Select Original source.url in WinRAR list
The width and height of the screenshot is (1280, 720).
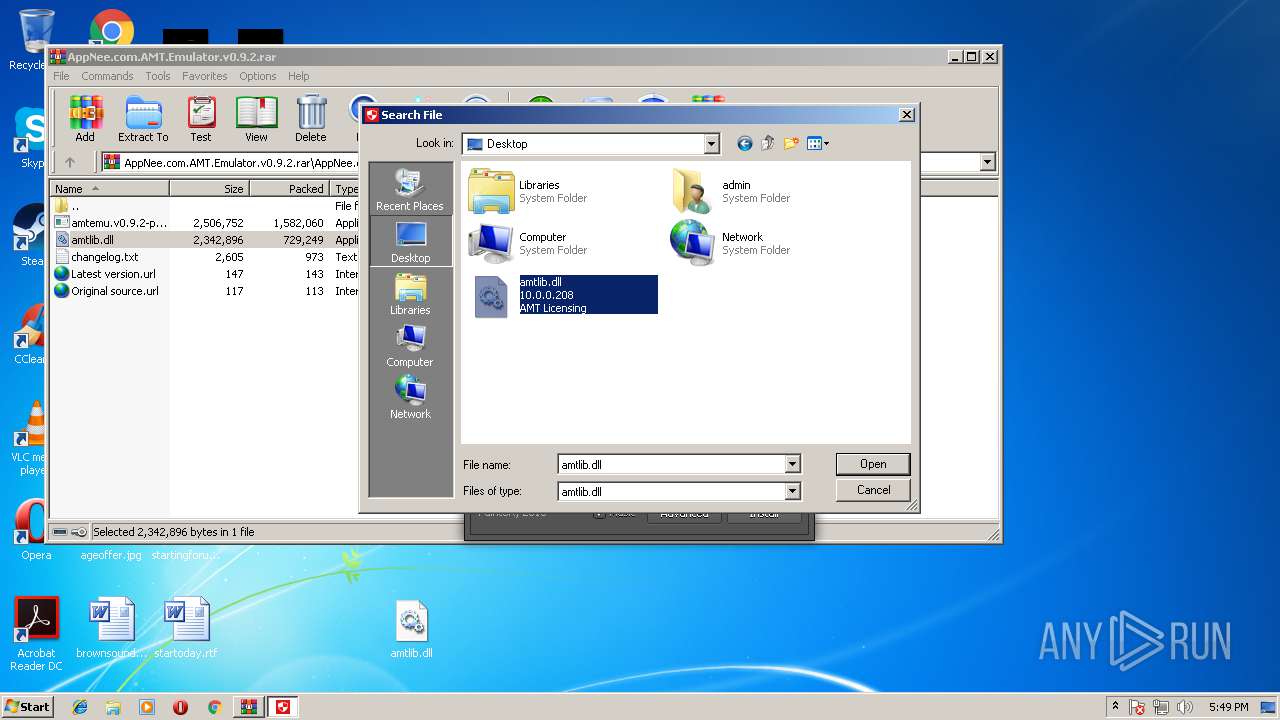[x=205, y=291]
